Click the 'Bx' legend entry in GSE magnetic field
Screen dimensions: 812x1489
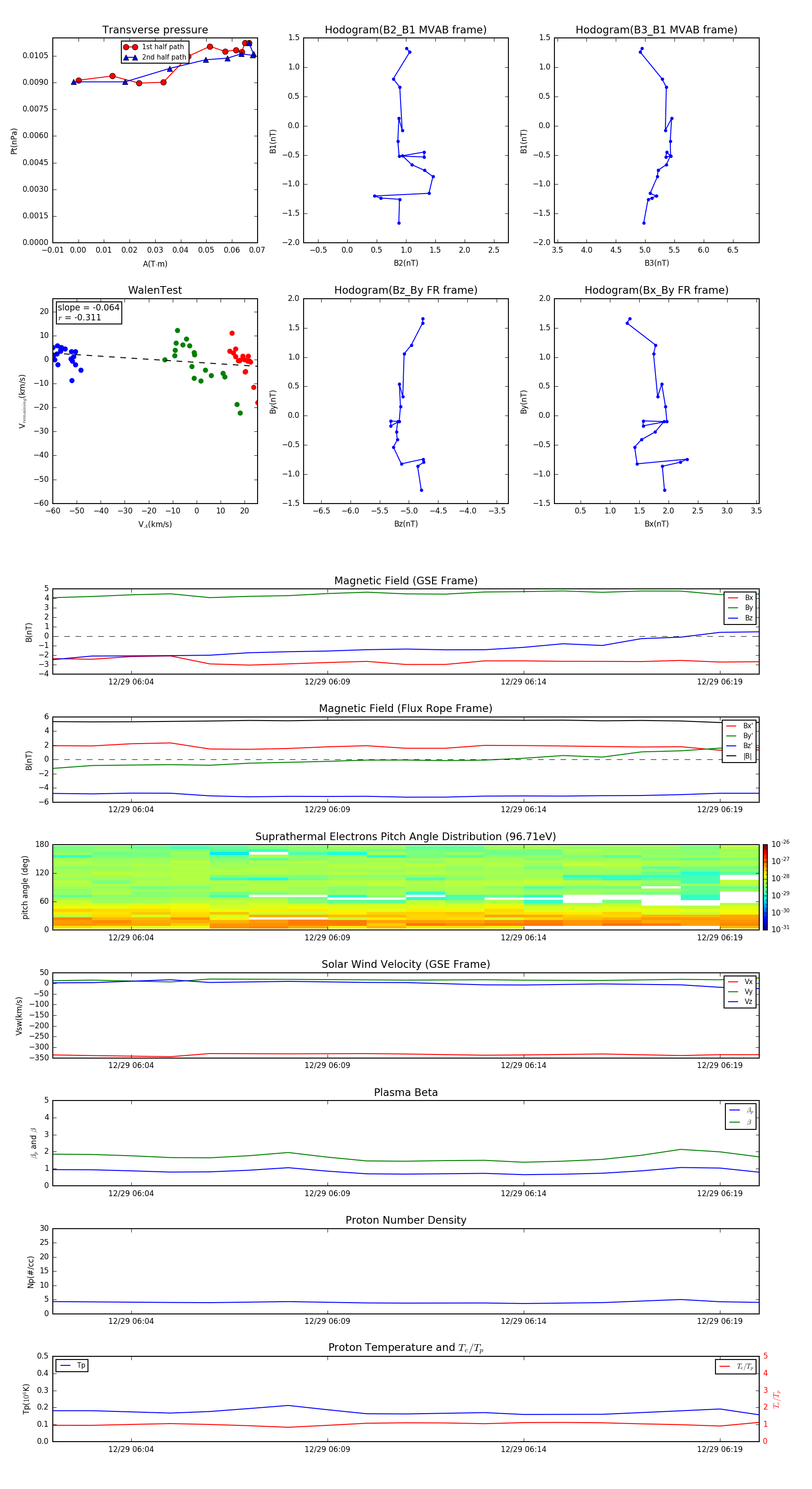tap(740, 598)
